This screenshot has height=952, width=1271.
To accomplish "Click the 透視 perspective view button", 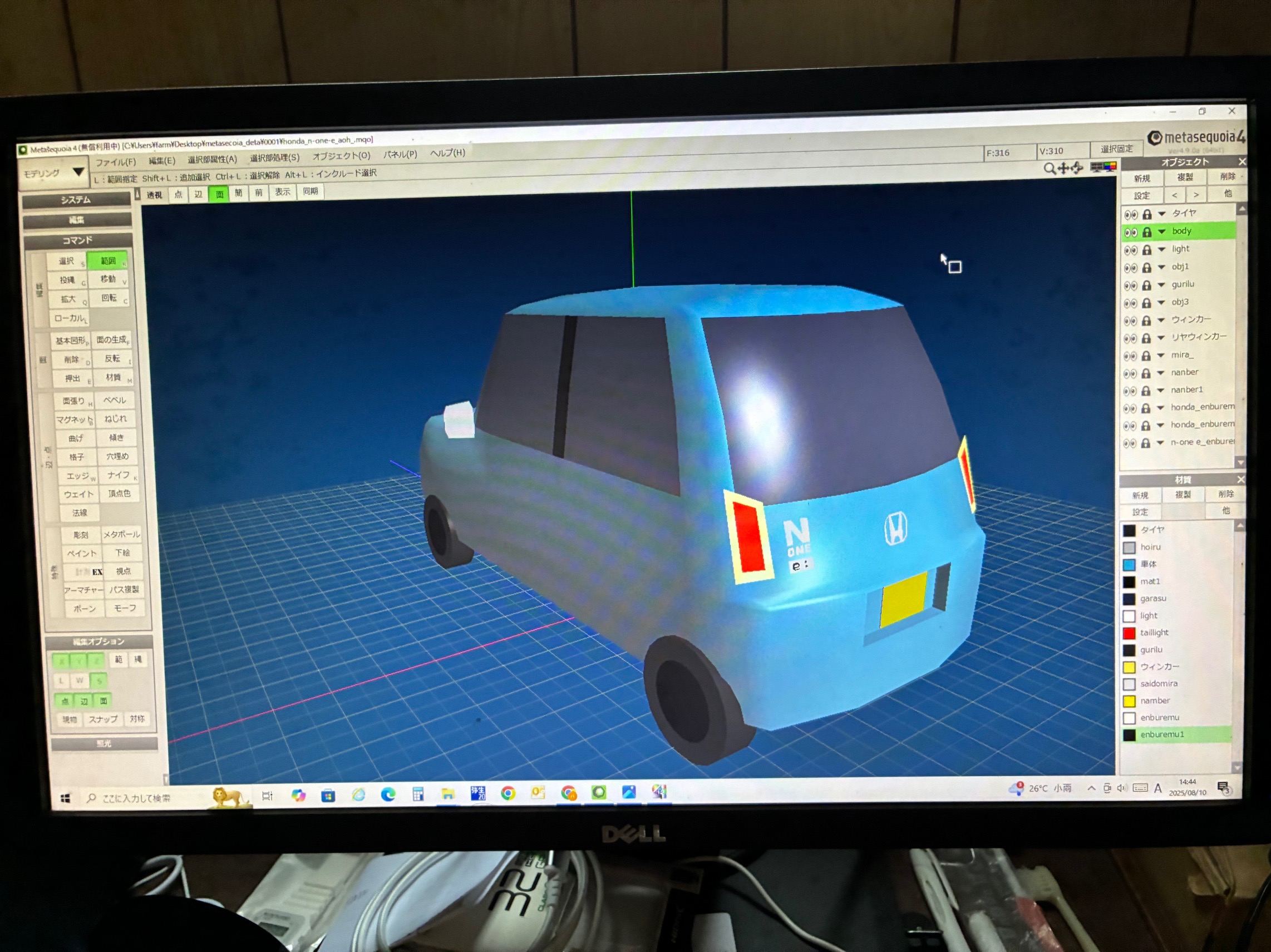I will click(154, 195).
